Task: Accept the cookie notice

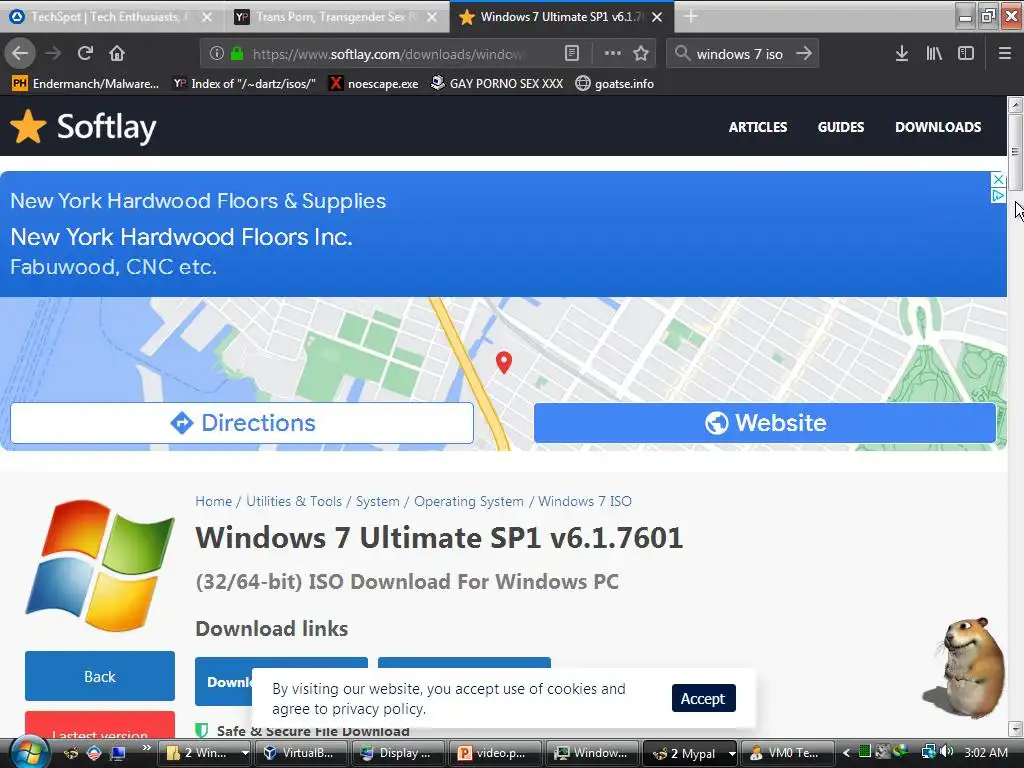Action: (703, 698)
